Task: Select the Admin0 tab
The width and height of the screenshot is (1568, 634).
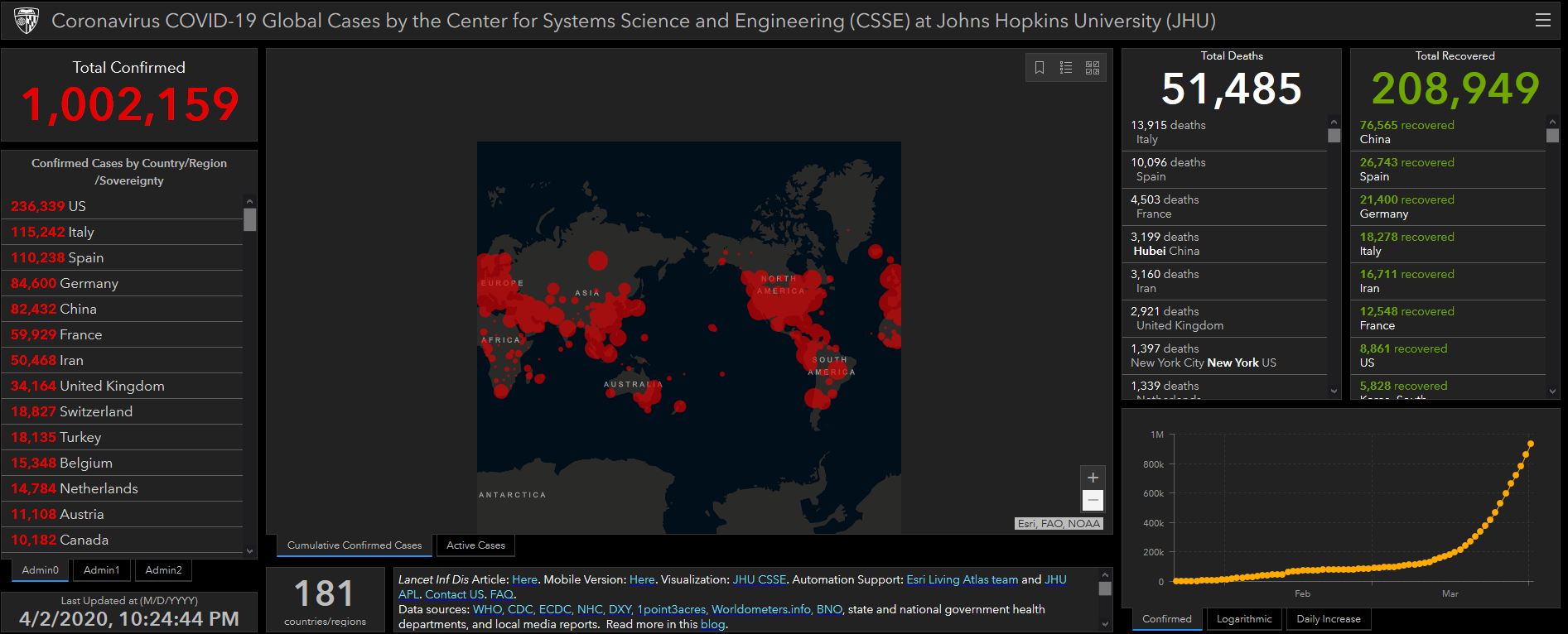Action: (41, 570)
